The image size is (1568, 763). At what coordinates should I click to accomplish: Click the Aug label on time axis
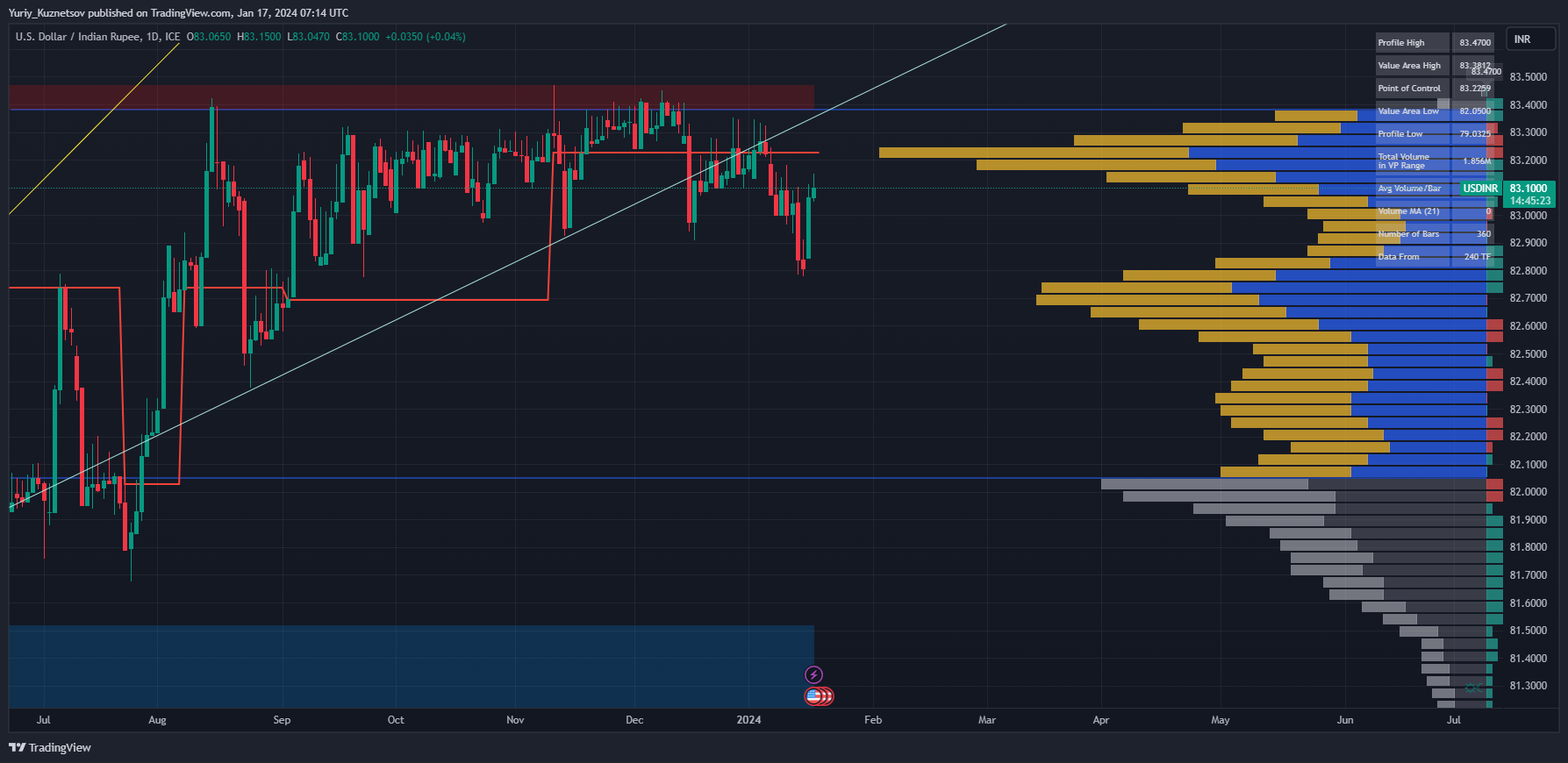pyautogui.click(x=157, y=720)
